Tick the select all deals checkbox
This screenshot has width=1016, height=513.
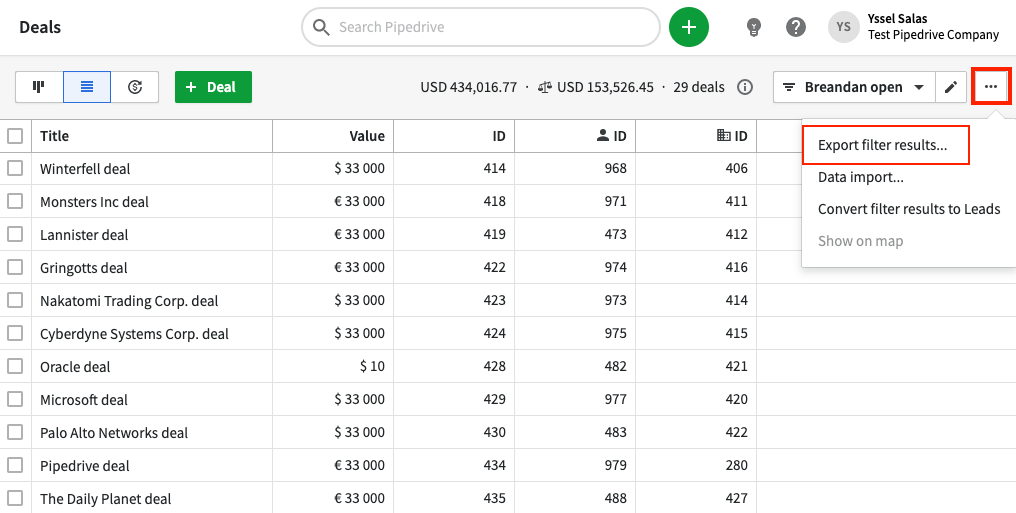15,136
